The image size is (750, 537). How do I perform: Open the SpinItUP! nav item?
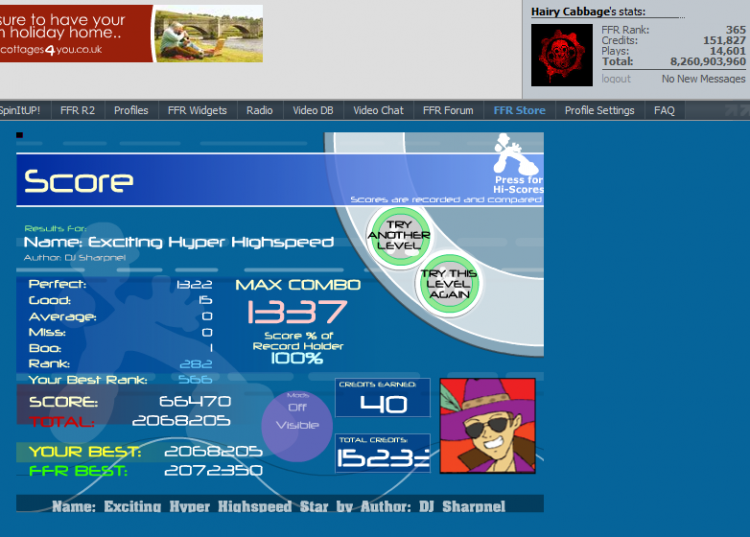(21, 110)
